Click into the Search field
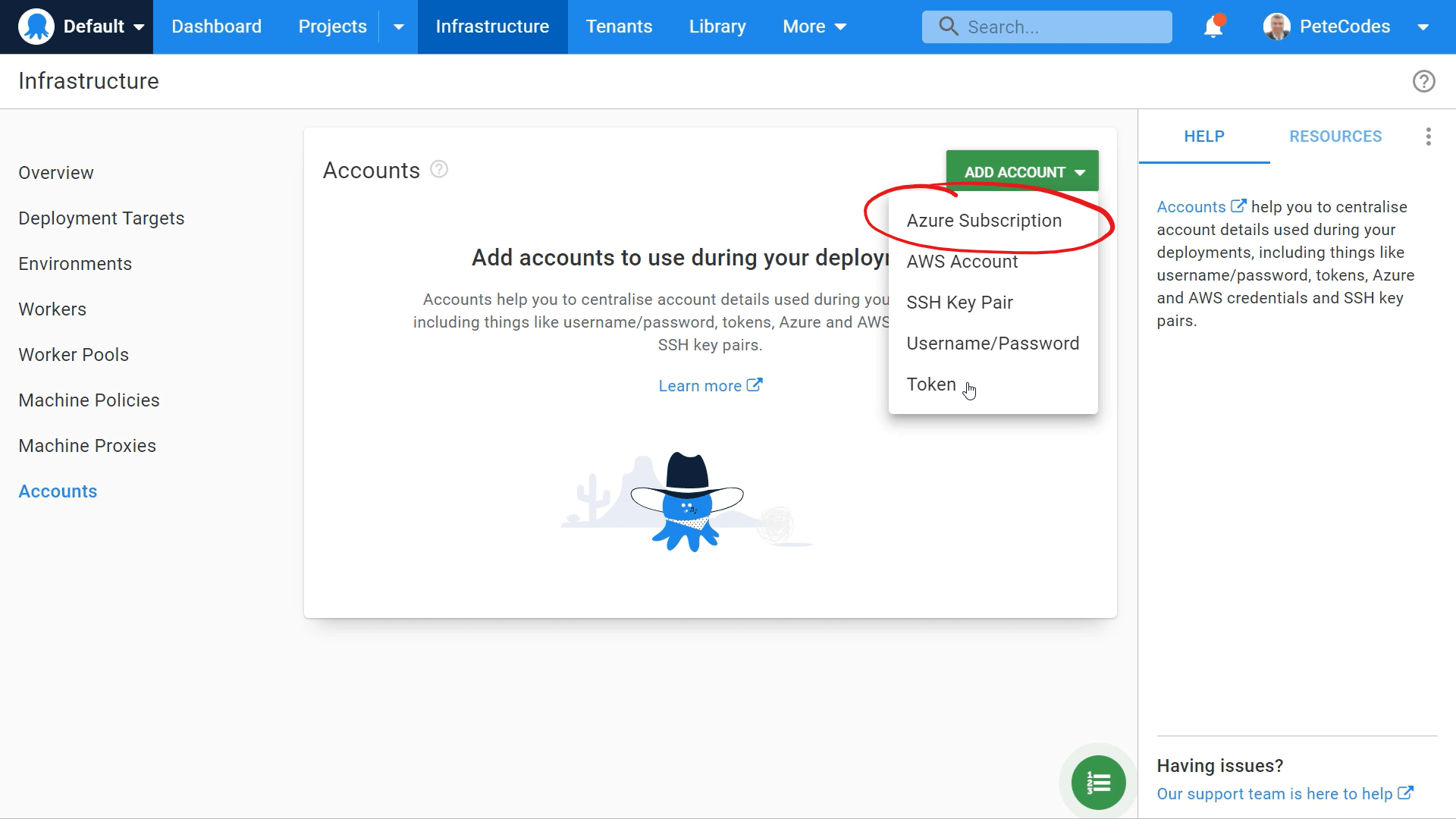This screenshot has width=1456, height=819. coord(1046,27)
